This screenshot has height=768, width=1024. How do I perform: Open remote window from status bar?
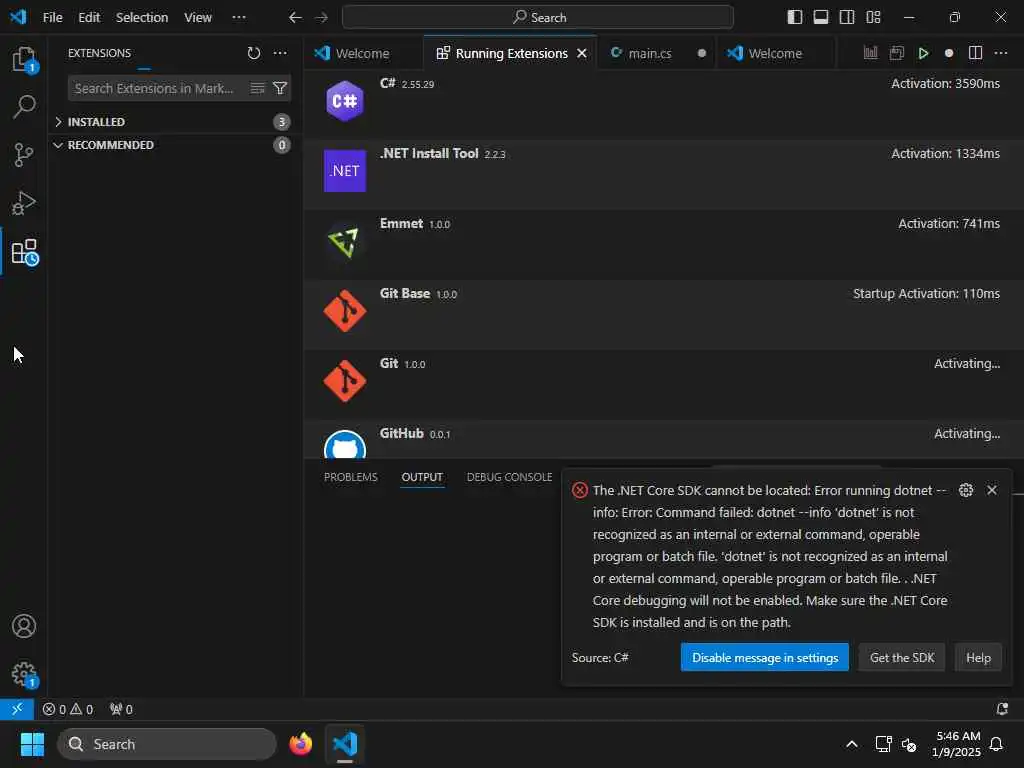coord(17,709)
